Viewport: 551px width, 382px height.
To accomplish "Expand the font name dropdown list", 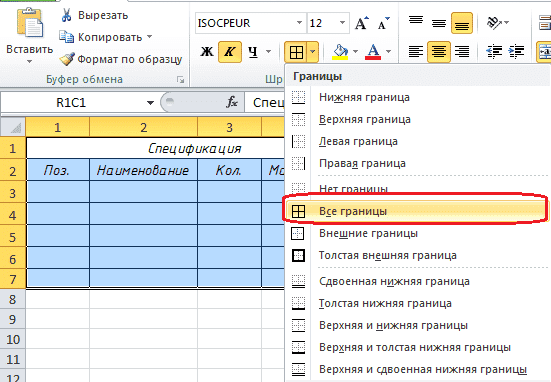I will tap(299, 23).
